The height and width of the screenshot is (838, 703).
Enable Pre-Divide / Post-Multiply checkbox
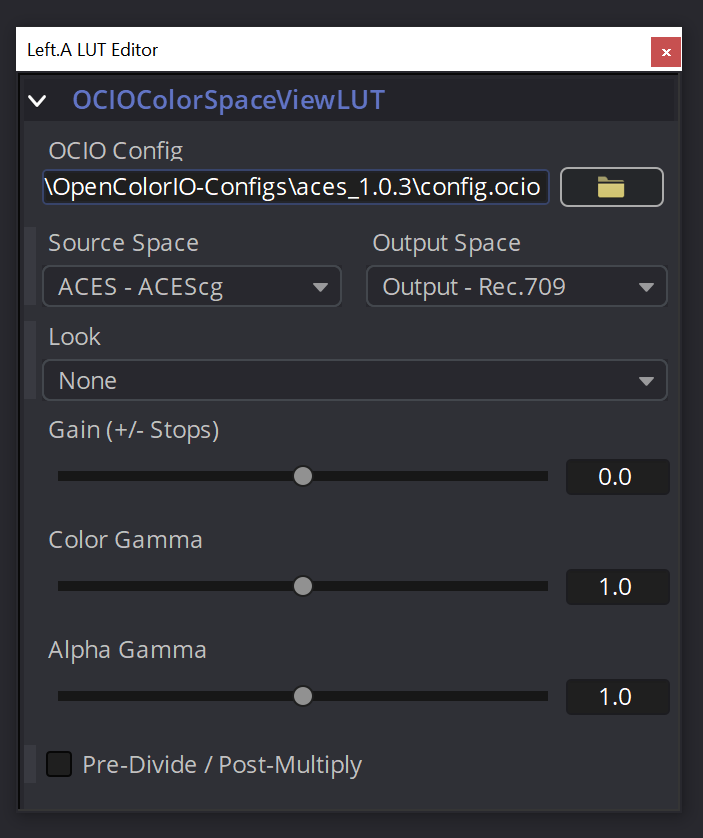(60, 765)
